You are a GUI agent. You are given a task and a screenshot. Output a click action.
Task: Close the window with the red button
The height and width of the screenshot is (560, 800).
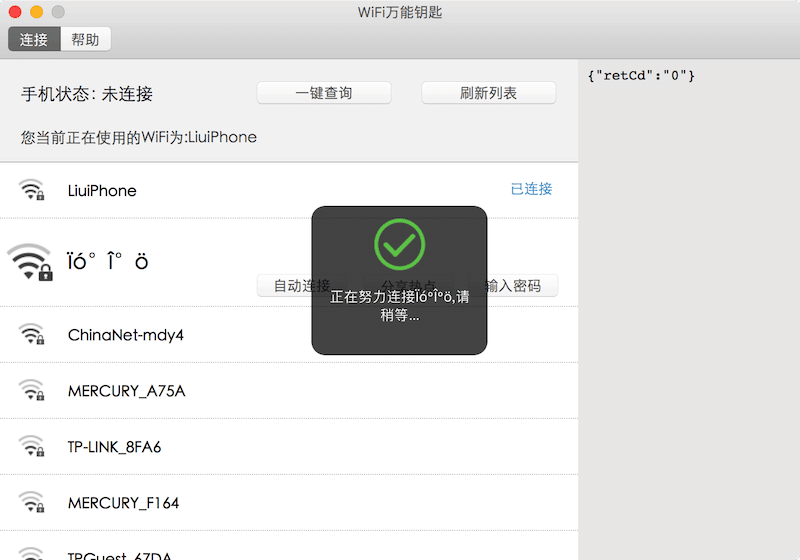15,12
